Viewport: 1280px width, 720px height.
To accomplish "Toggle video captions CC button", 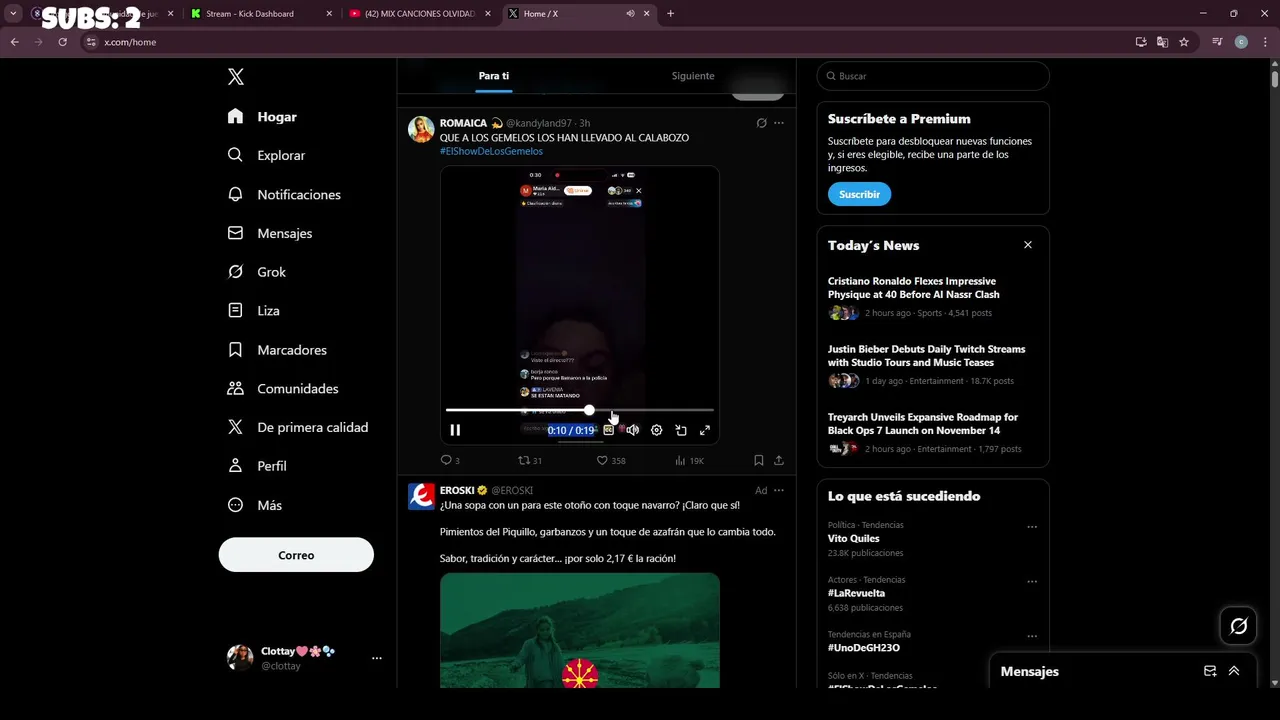I will coord(608,430).
